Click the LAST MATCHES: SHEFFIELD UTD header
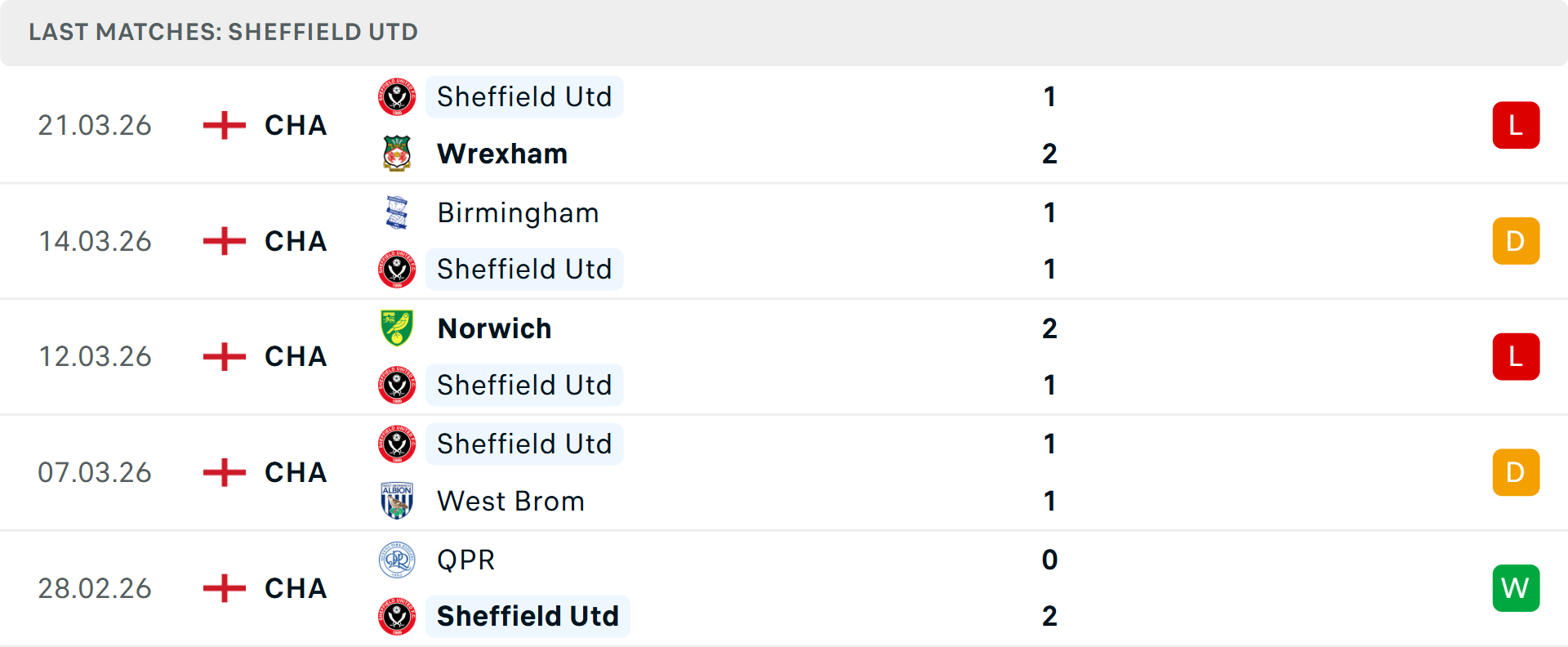 pyautogui.click(x=222, y=32)
